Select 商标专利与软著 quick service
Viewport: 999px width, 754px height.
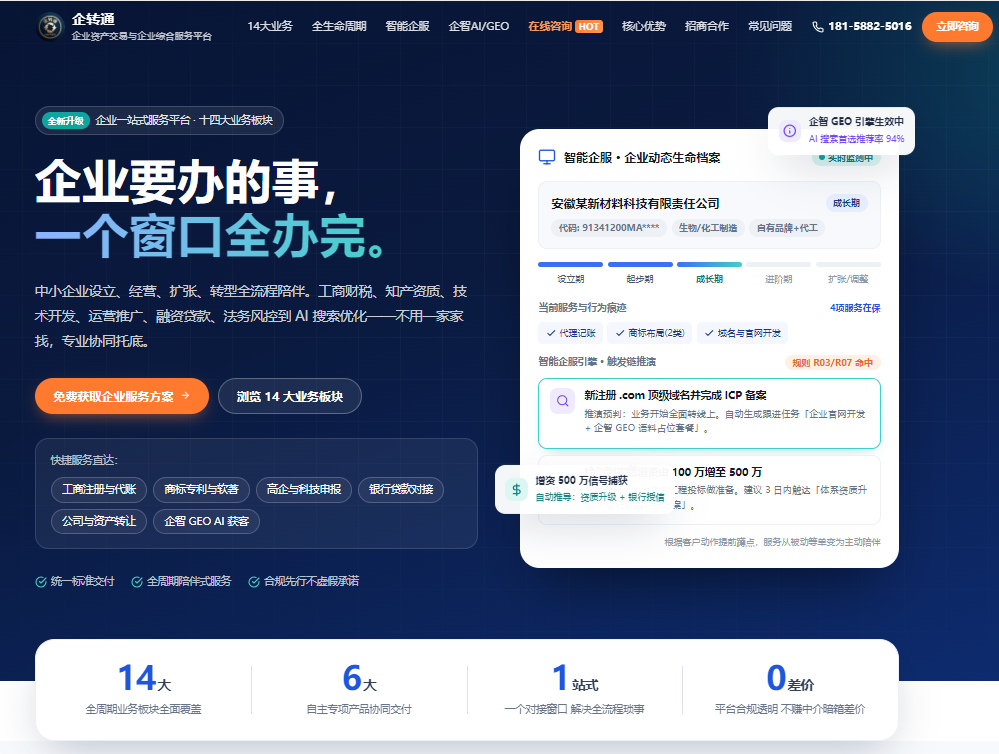201,489
